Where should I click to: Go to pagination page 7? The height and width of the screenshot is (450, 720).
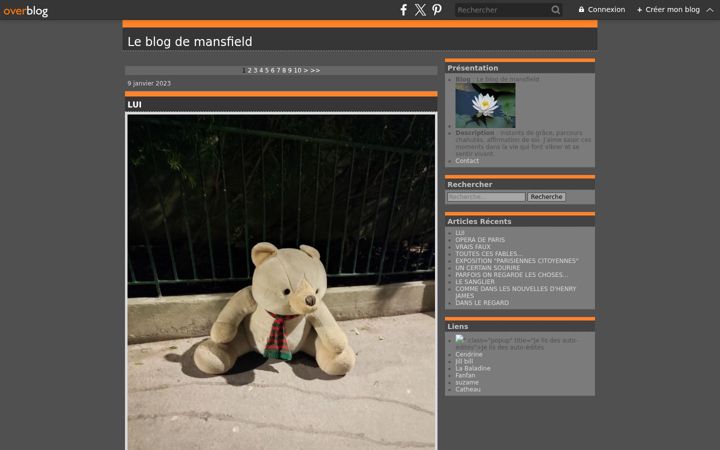278,70
